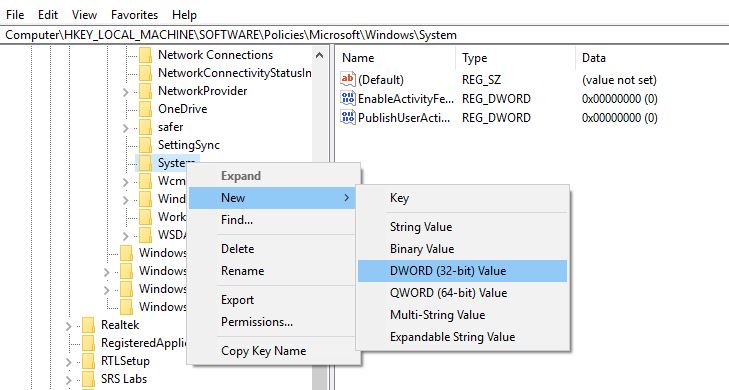
Task: Choose Export from the context menu
Action: pos(273,300)
